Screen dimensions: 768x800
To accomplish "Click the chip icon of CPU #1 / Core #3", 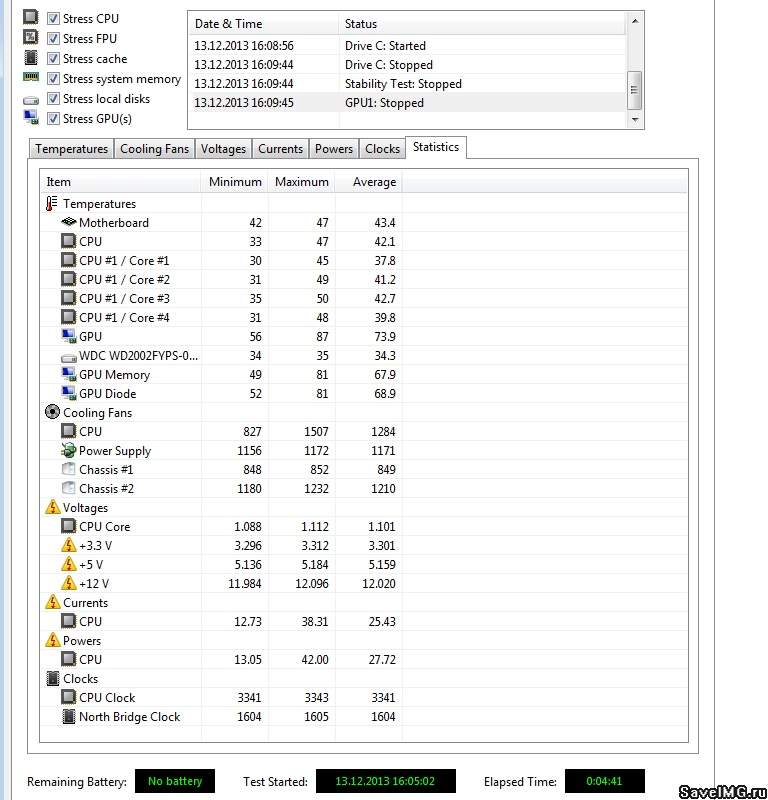I will [68, 298].
